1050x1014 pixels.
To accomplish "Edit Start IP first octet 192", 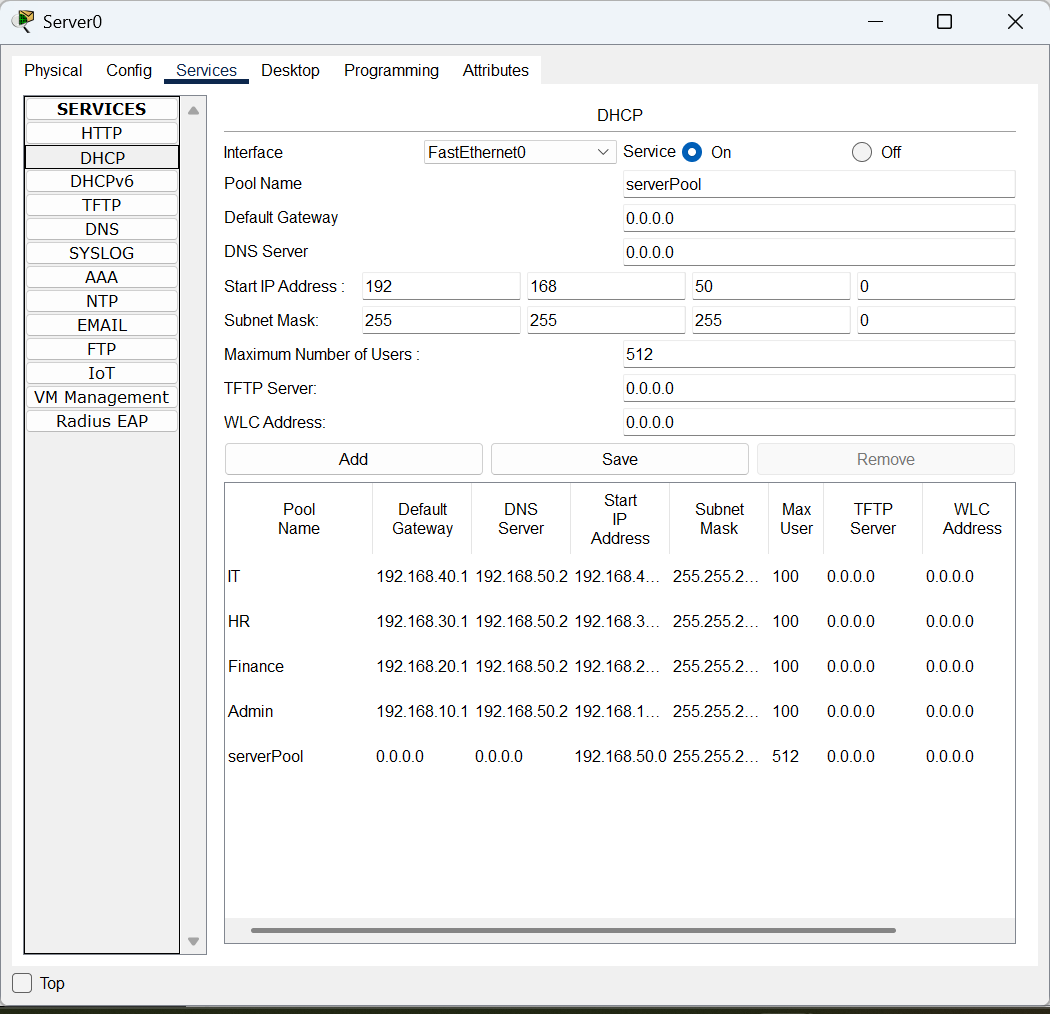I will [441, 286].
